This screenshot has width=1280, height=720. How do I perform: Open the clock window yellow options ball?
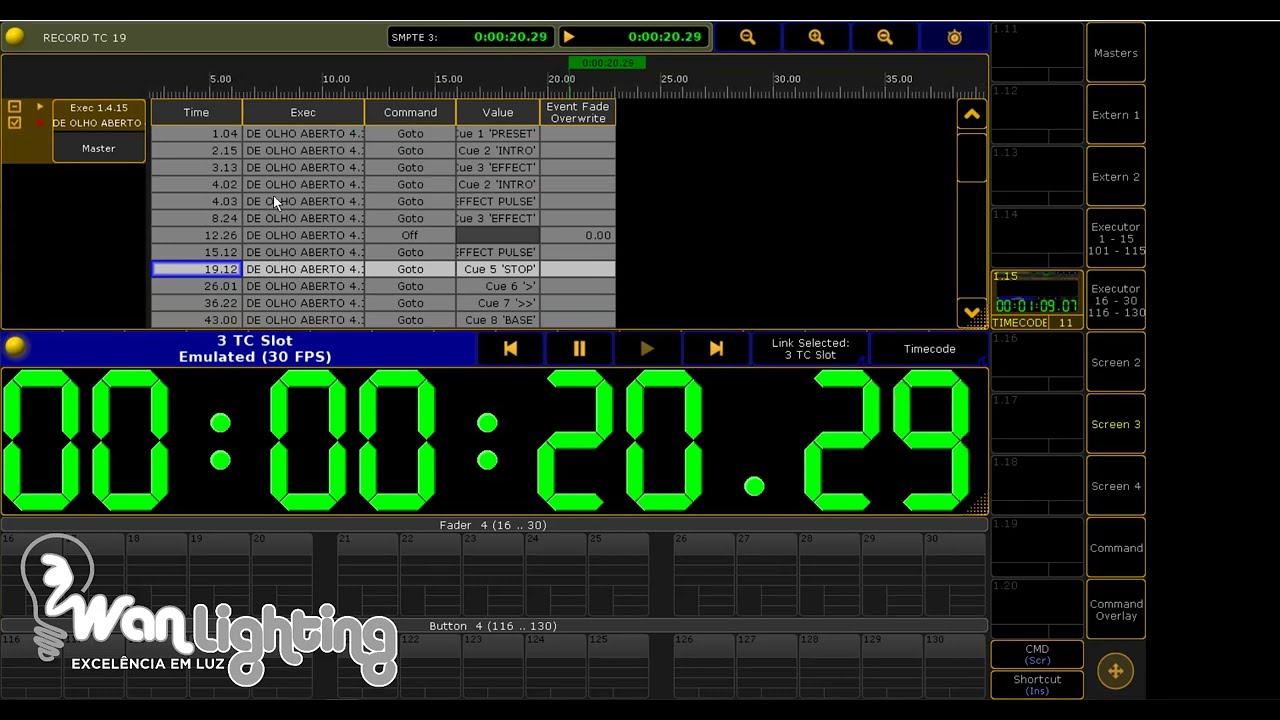[x=15, y=348]
